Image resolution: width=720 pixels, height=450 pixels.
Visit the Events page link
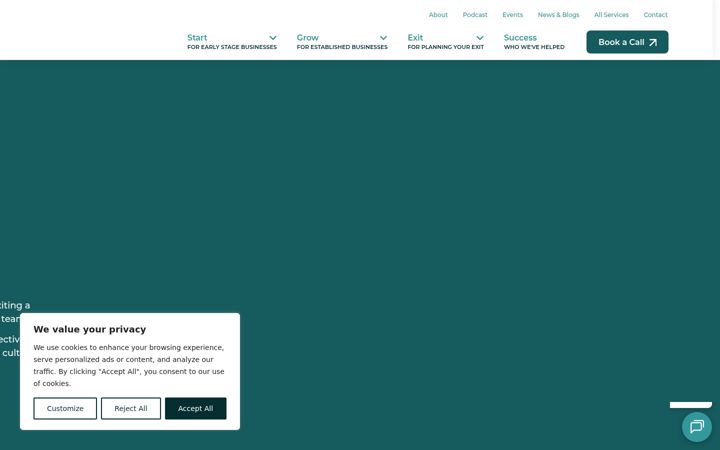click(512, 15)
